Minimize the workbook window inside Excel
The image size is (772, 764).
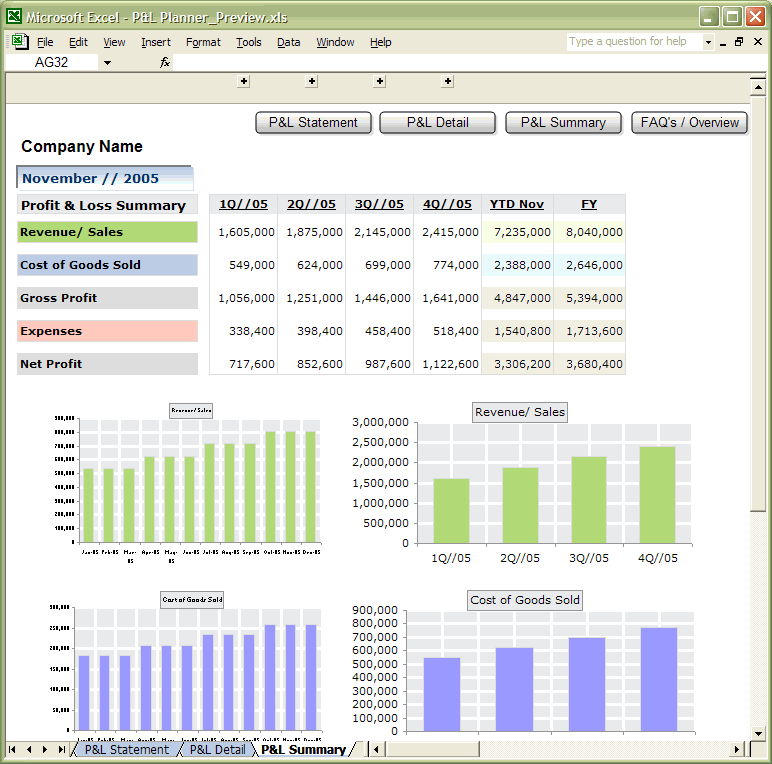pyautogui.click(x=723, y=43)
